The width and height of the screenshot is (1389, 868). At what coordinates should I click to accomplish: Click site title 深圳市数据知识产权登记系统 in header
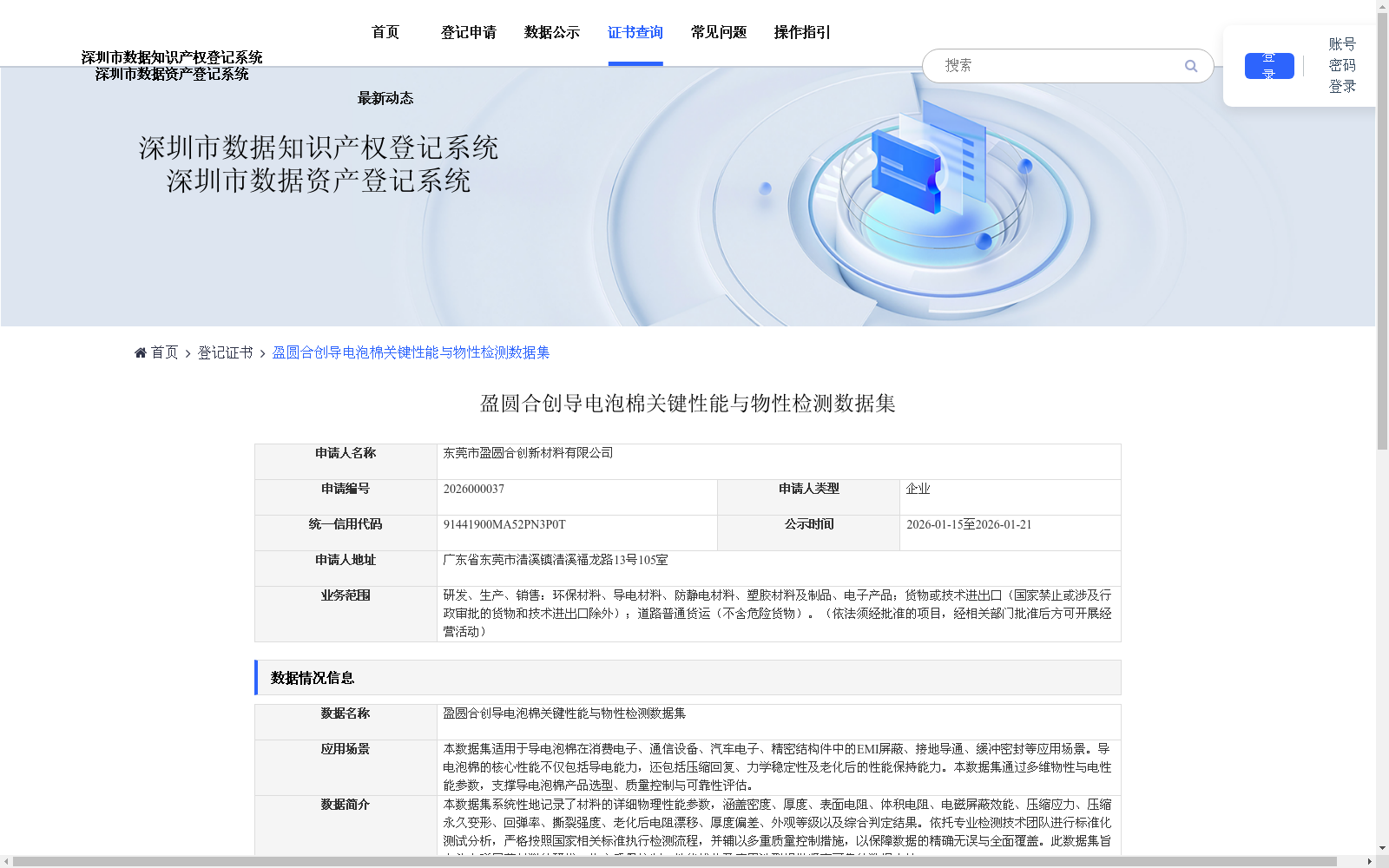coord(172,57)
